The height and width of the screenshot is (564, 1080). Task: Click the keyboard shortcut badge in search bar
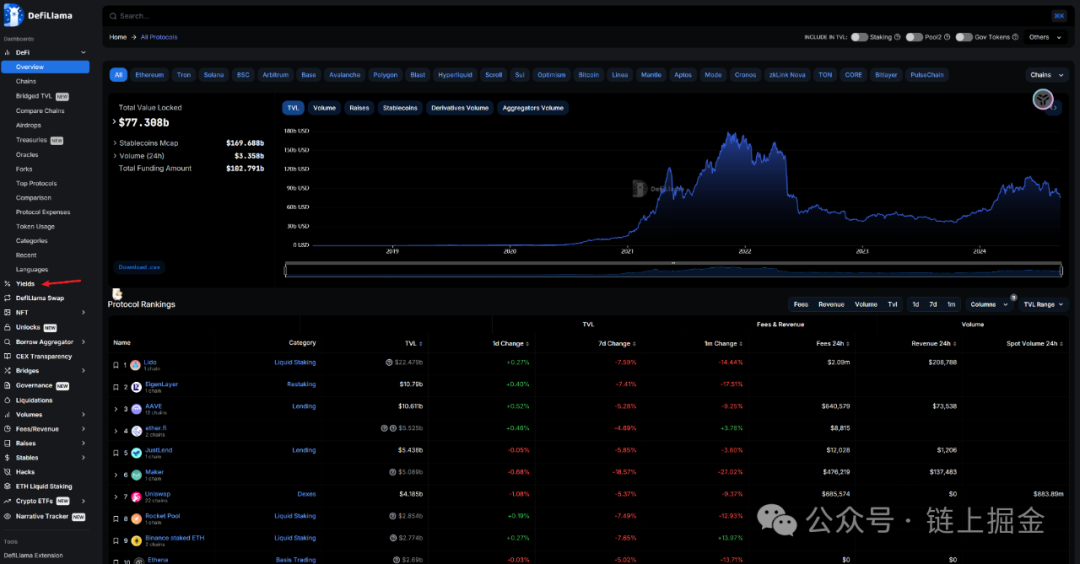(x=1059, y=16)
